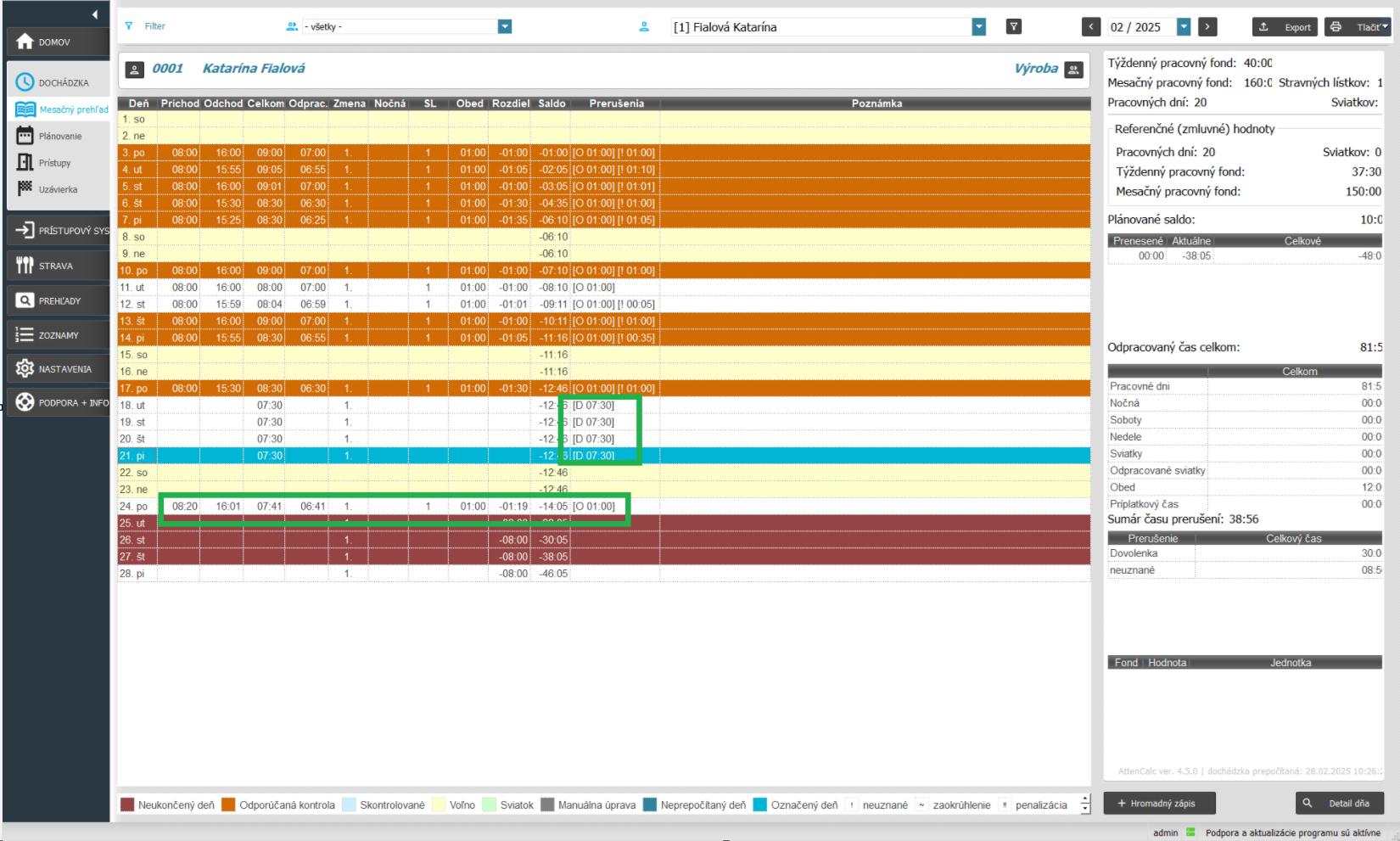Open the Dochádzka clock icon section

click(25, 82)
